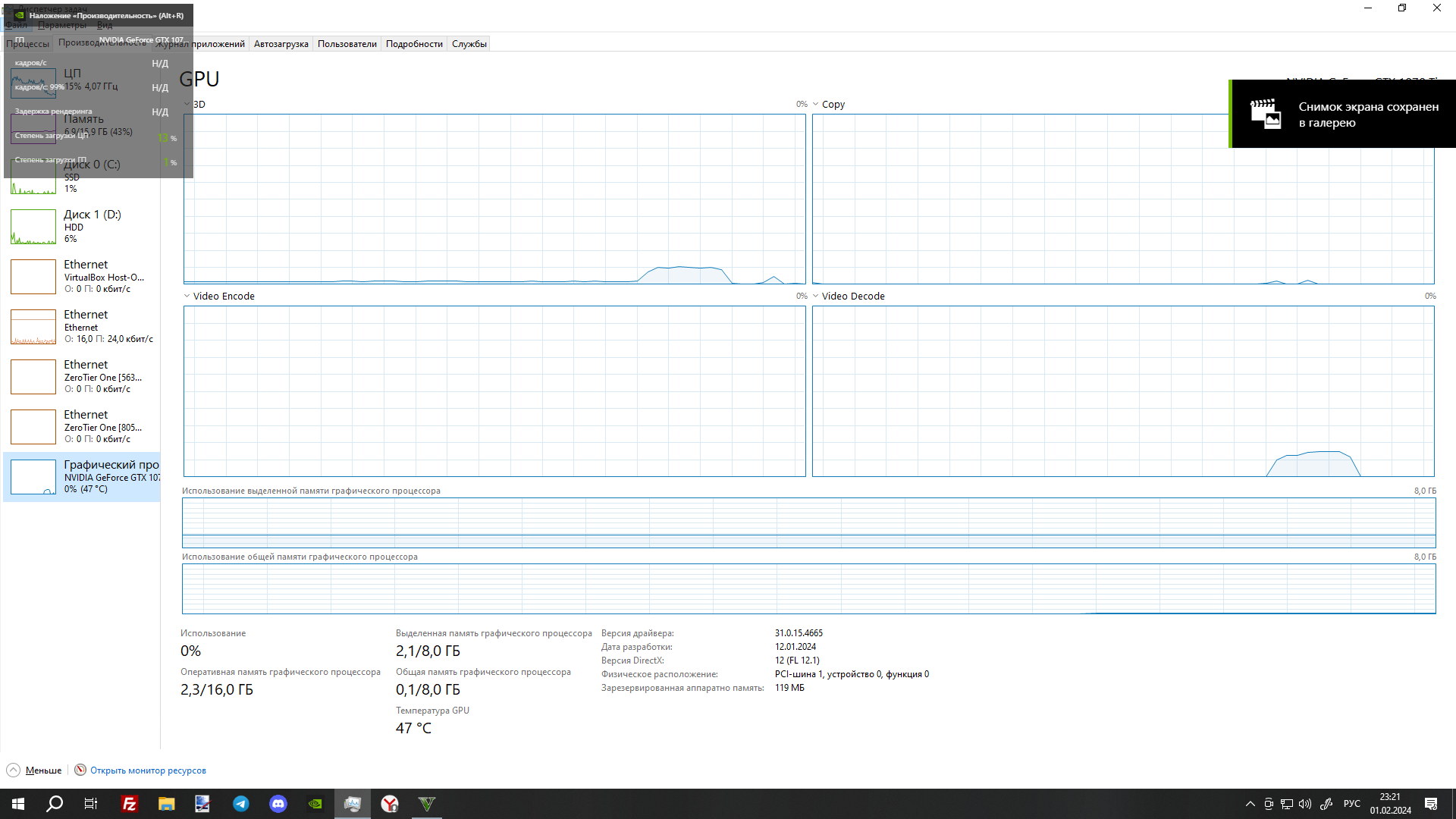1456x819 pixels.
Task: Open notification center icon
Action: [1431, 804]
